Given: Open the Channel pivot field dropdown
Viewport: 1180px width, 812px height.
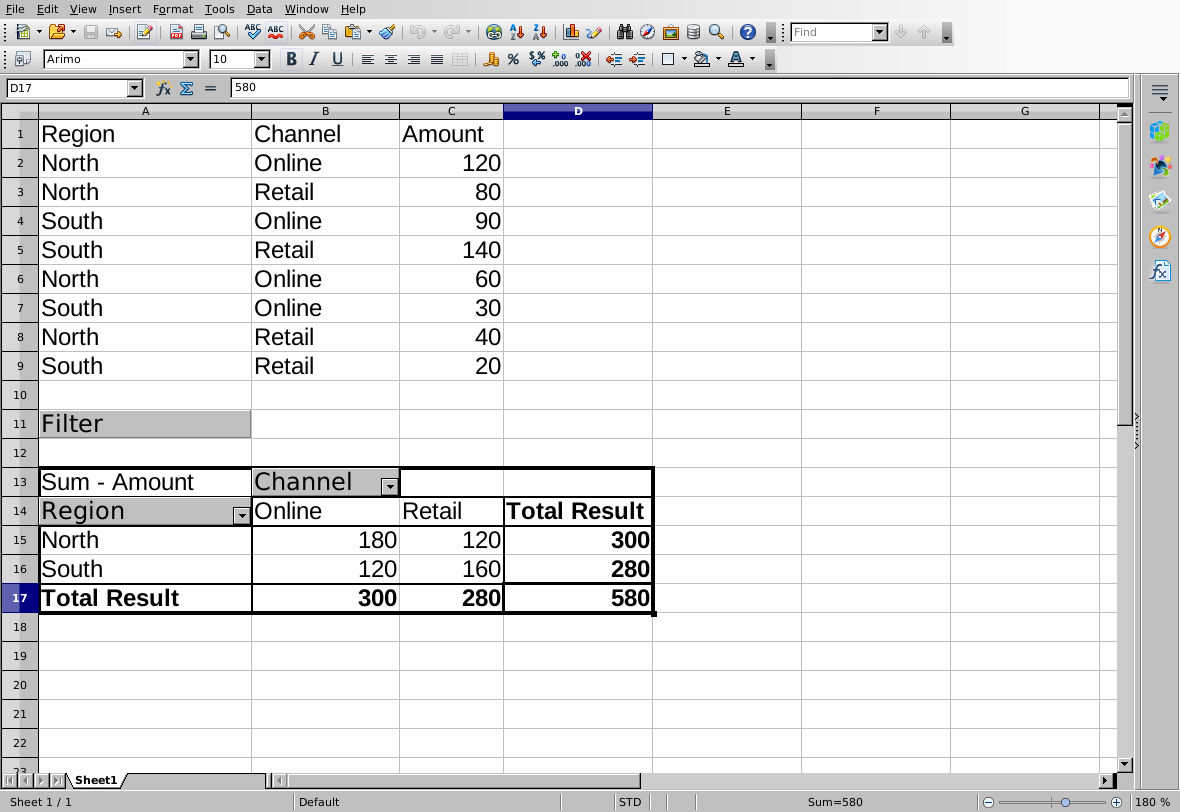Looking at the screenshot, I should click(x=390, y=487).
